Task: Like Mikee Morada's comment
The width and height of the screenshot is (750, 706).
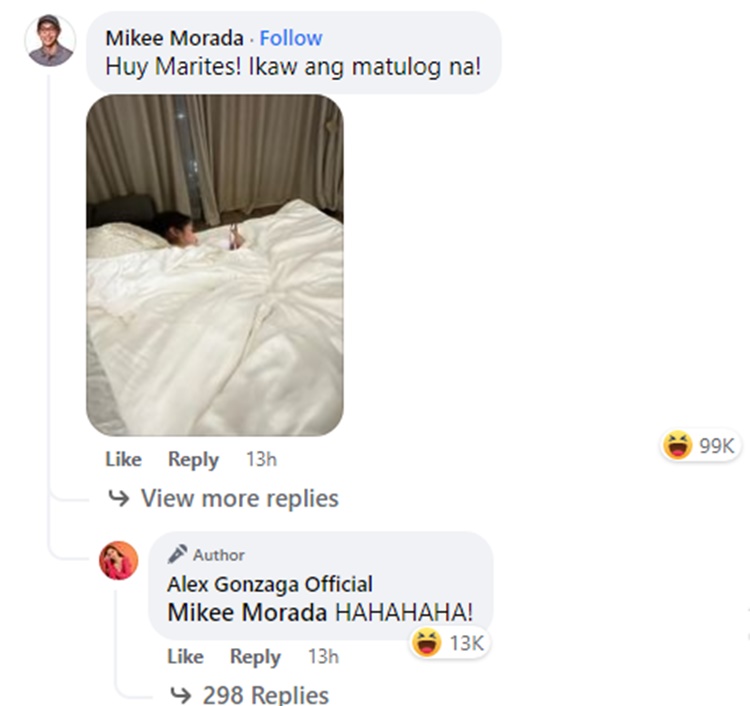Action: [x=123, y=459]
